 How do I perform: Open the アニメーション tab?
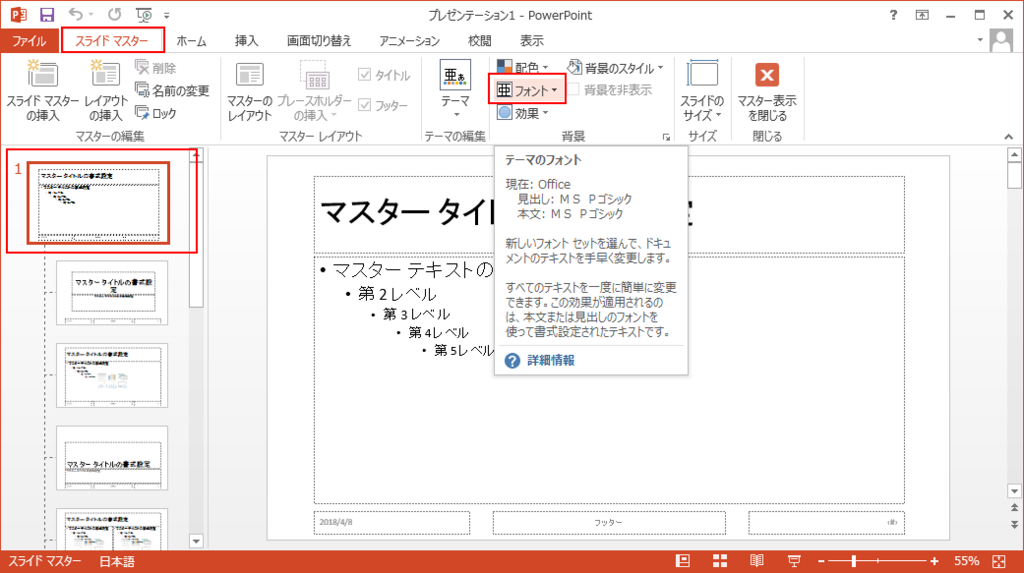pyautogui.click(x=409, y=41)
